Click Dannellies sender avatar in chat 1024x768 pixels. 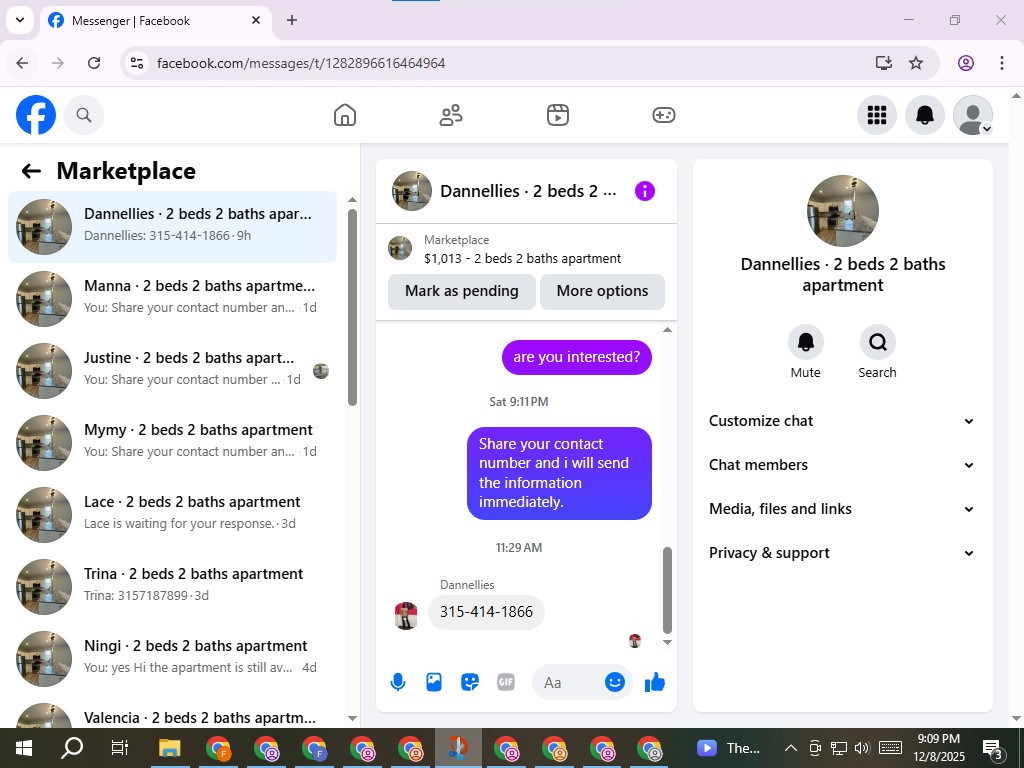coord(406,616)
